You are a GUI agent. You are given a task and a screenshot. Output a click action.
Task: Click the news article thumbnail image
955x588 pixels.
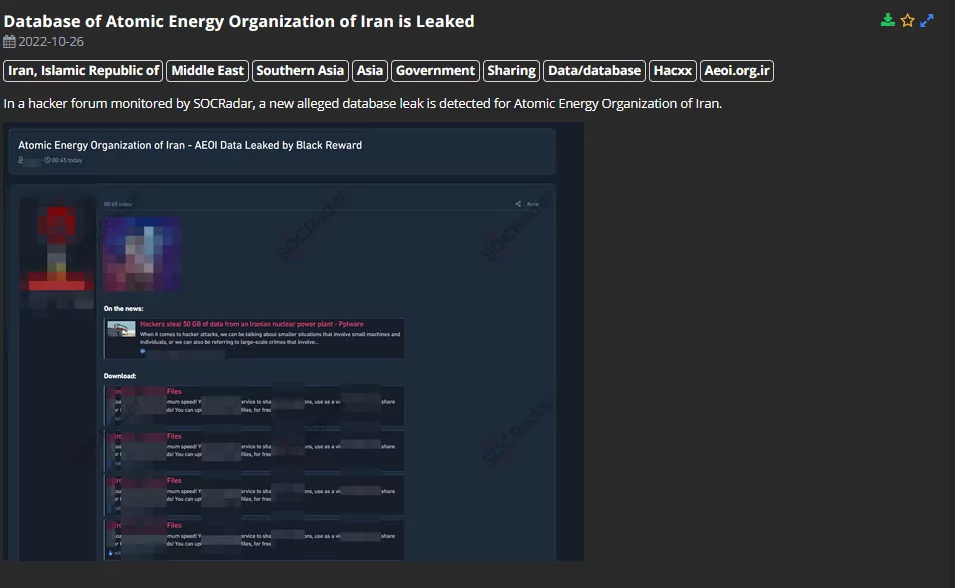[x=121, y=329]
